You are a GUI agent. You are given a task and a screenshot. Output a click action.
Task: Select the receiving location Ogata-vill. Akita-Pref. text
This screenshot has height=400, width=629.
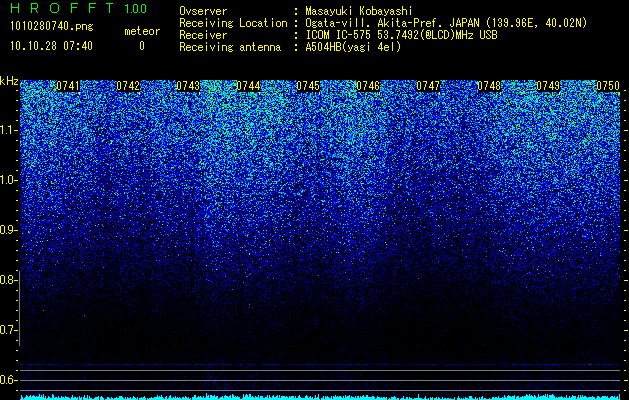coord(375,23)
